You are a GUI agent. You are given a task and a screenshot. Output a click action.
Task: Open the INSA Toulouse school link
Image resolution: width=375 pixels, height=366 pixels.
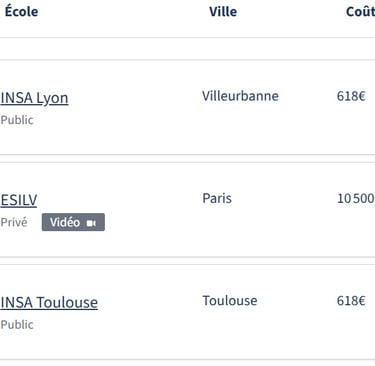49,302
